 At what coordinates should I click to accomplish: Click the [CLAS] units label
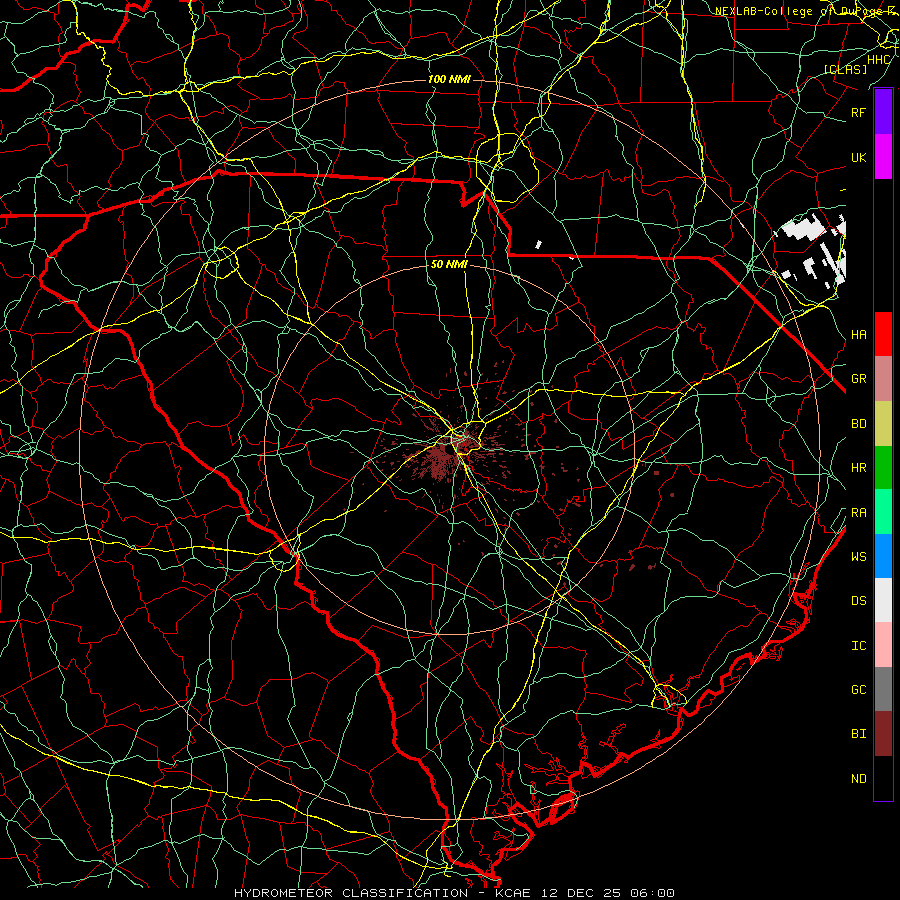coord(845,69)
